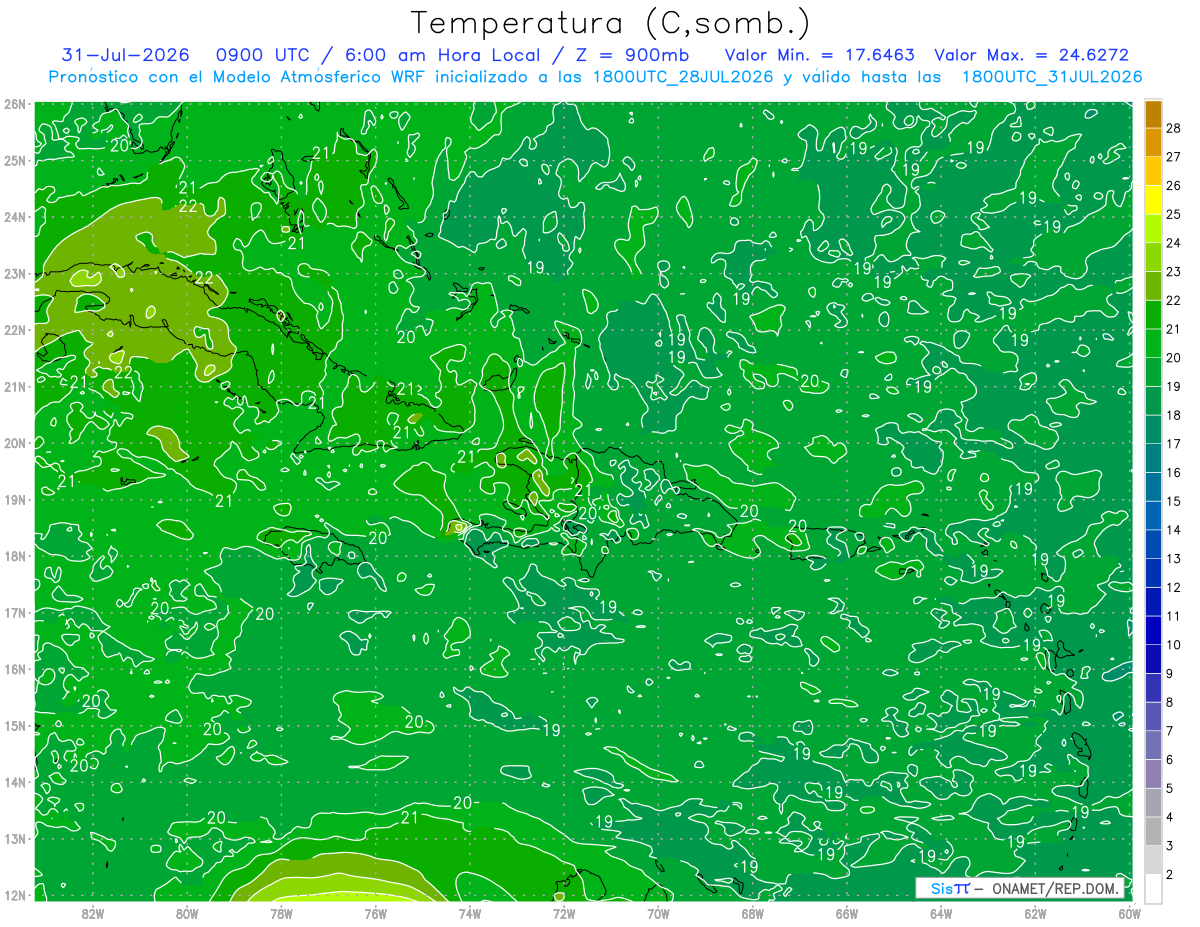Screen dimensions: 1200x927
Task: Pick the white swatch at color scale bottom
Action: click(x=1153, y=889)
